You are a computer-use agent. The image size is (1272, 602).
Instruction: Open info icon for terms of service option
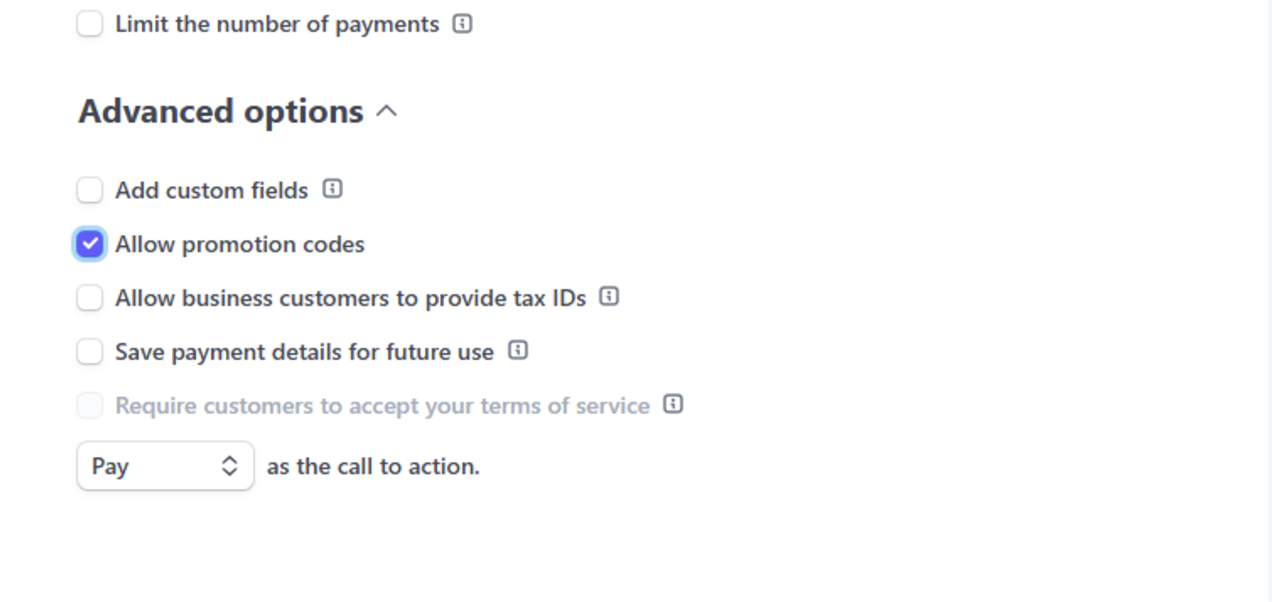[674, 405]
